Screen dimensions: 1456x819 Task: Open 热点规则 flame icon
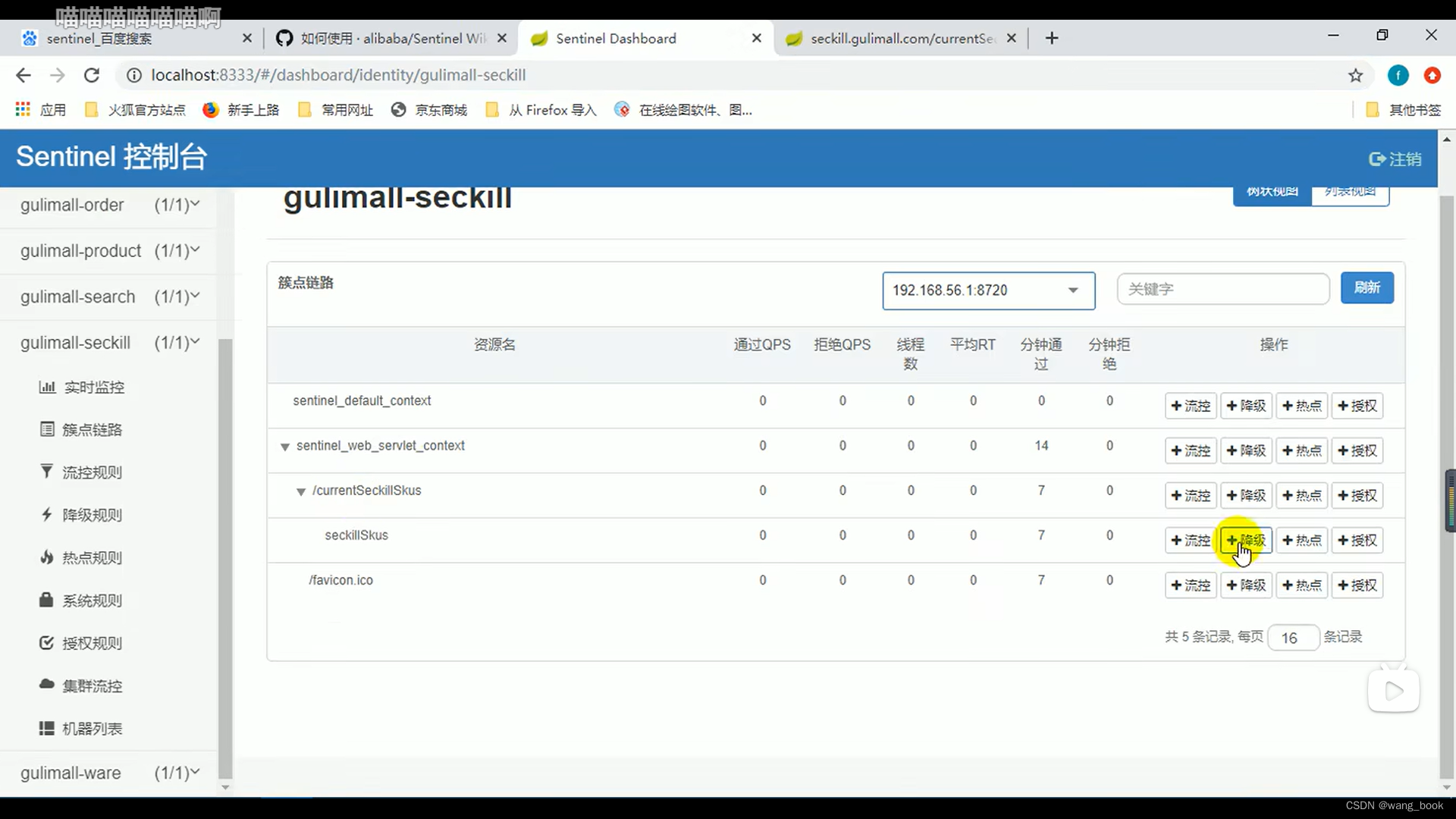47,557
